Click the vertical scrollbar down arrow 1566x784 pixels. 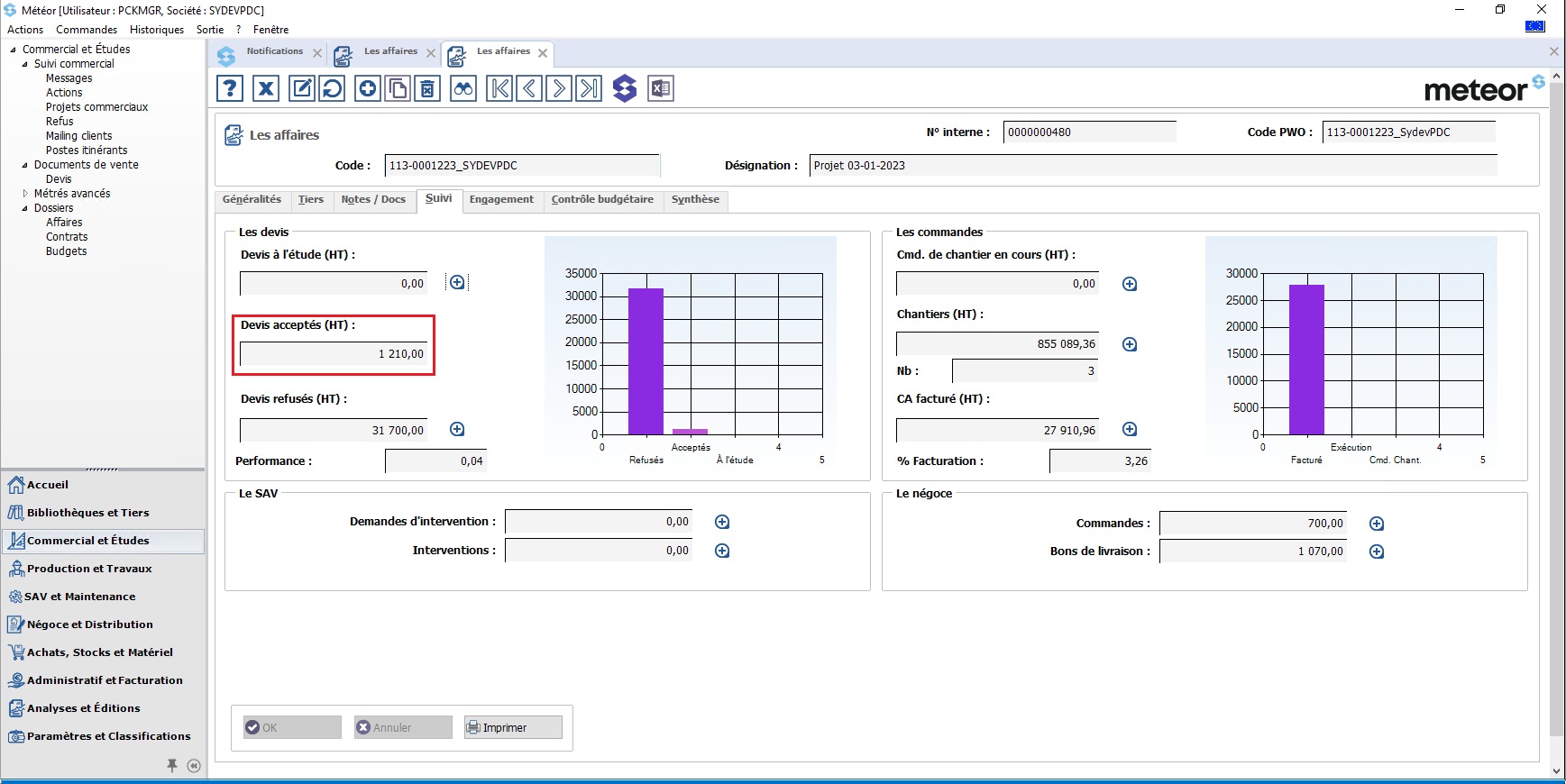click(1556, 771)
